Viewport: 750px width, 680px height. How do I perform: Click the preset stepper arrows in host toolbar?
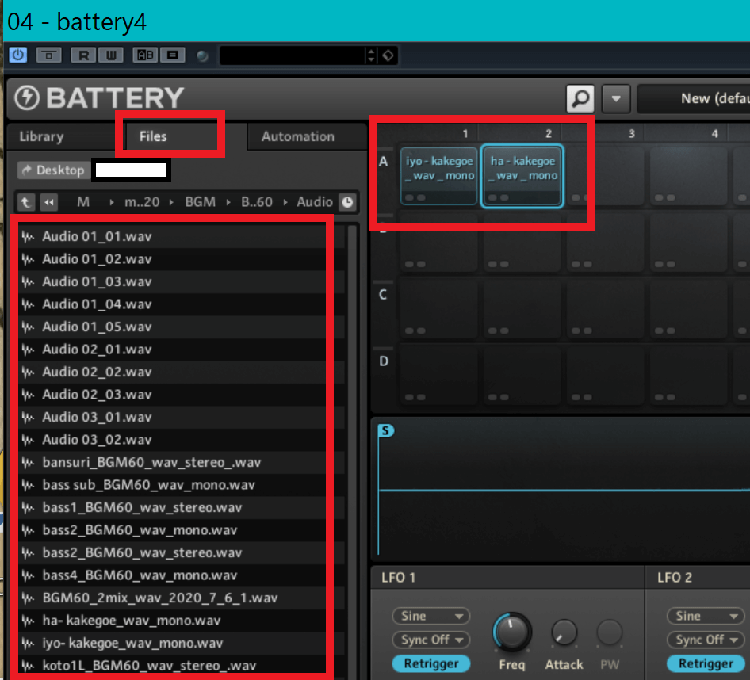click(x=371, y=55)
